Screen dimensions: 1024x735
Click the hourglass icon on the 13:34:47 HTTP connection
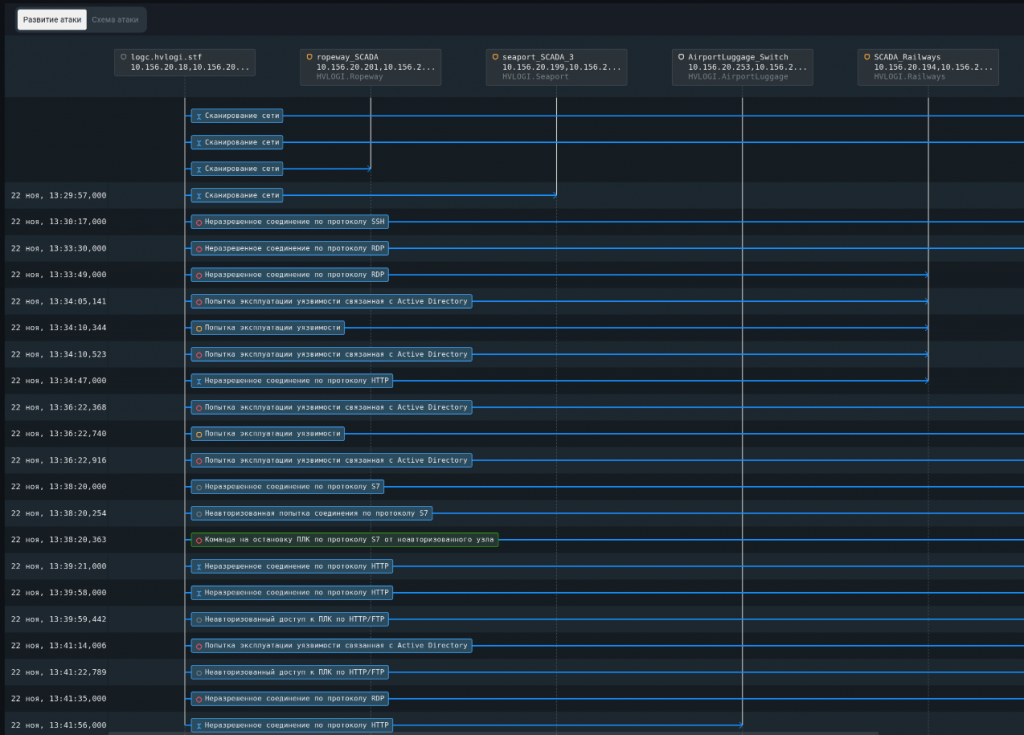point(199,381)
